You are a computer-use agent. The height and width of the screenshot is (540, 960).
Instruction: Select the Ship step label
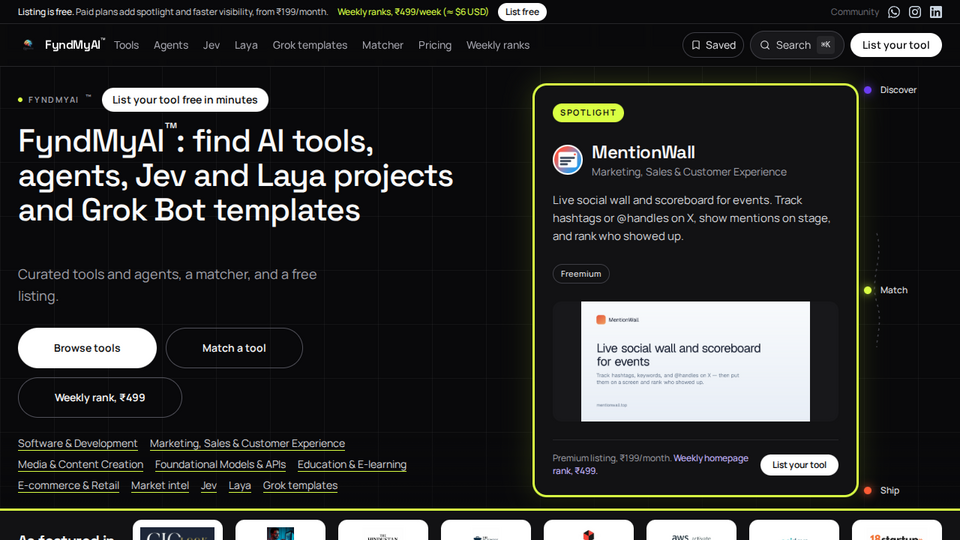(x=890, y=490)
